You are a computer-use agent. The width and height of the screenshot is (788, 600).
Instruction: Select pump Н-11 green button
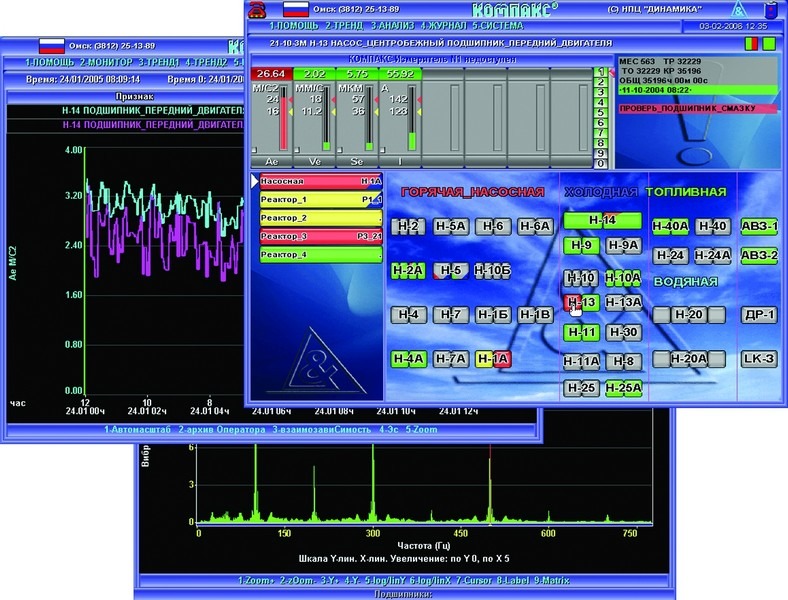(x=581, y=332)
